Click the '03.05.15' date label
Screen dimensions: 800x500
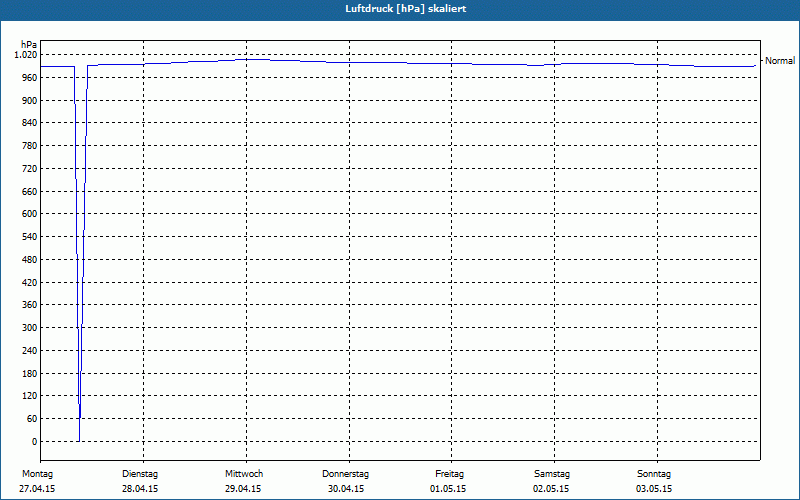tap(655, 489)
